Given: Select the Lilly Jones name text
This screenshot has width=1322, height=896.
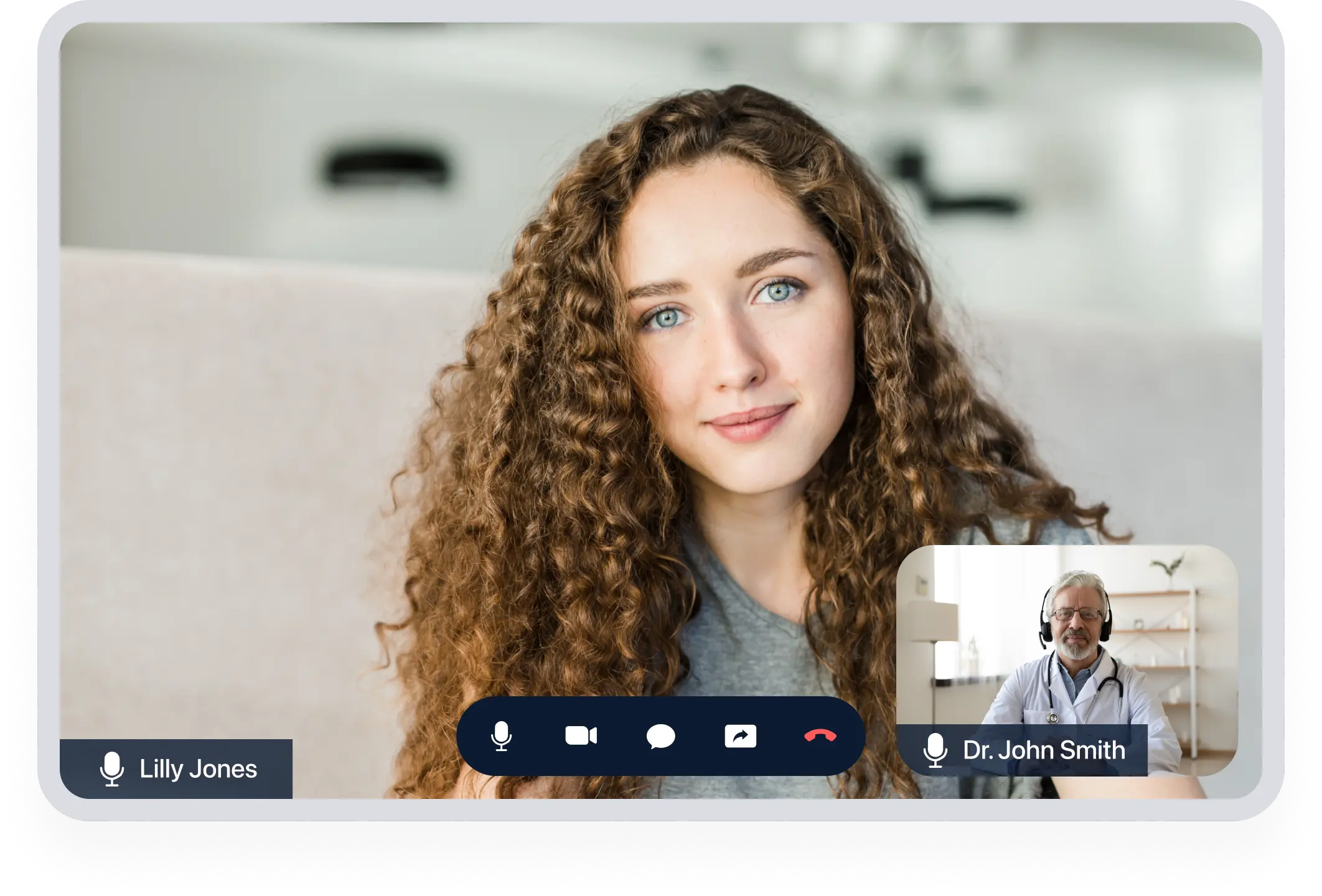Looking at the screenshot, I should [198, 769].
